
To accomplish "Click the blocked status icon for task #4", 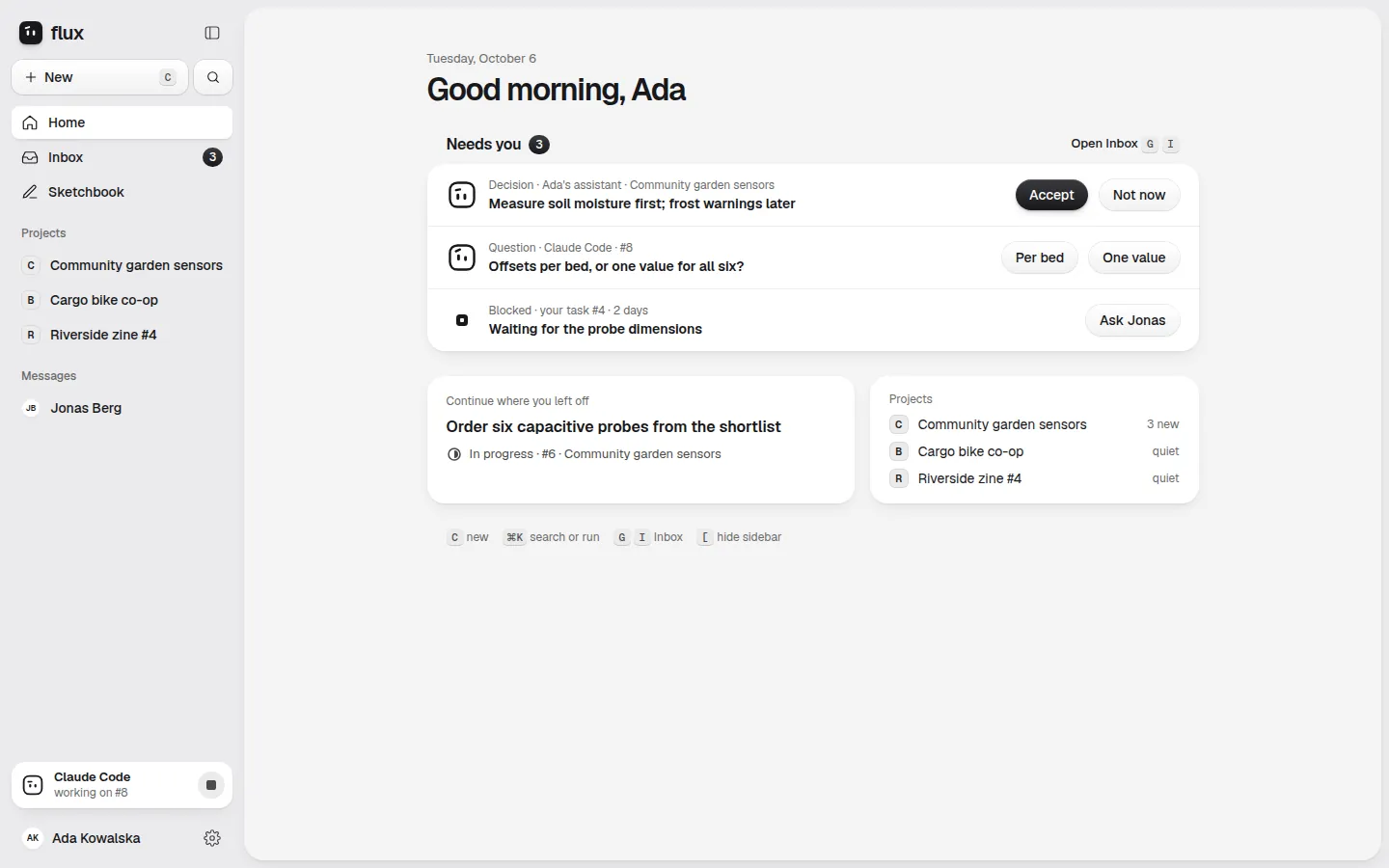I will [462, 320].
